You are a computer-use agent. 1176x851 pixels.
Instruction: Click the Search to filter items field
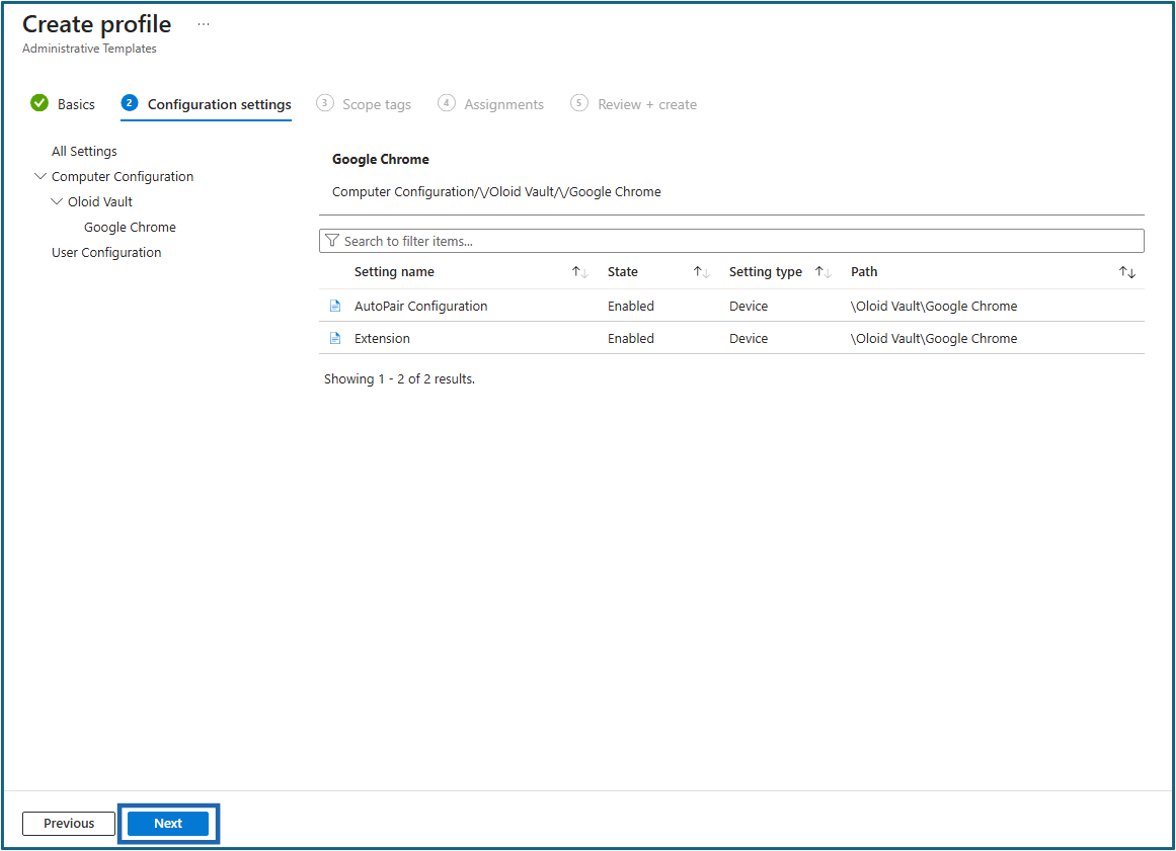click(x=731, y=241)
